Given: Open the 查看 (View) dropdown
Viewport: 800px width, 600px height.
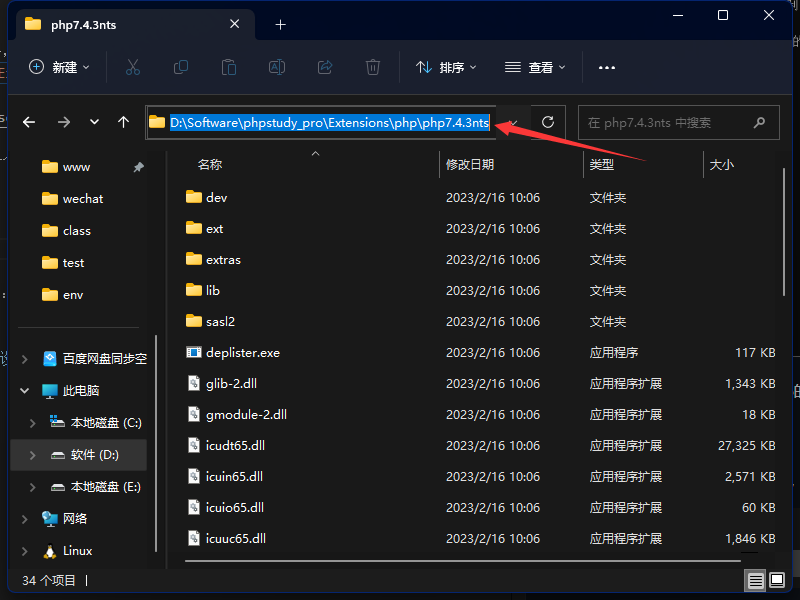Looking at the screenshot, I should pyautogui.click(x=535, y=67).
